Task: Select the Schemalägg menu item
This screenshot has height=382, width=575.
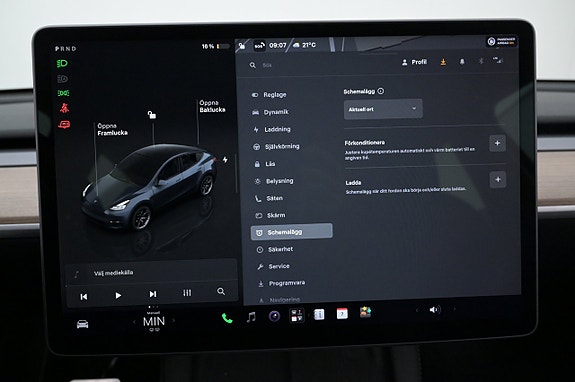Action: click(x=292, y=232)
